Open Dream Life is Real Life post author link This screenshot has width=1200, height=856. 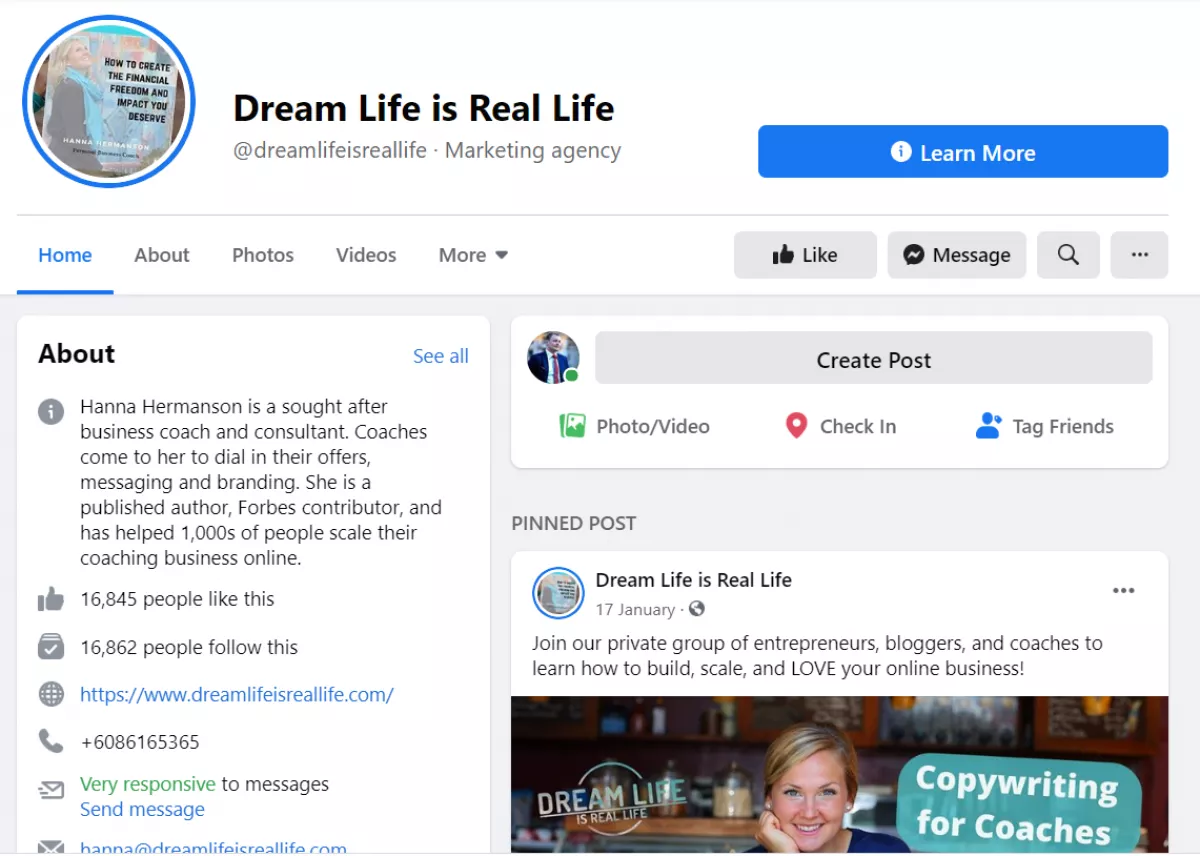tap(693, 580)
